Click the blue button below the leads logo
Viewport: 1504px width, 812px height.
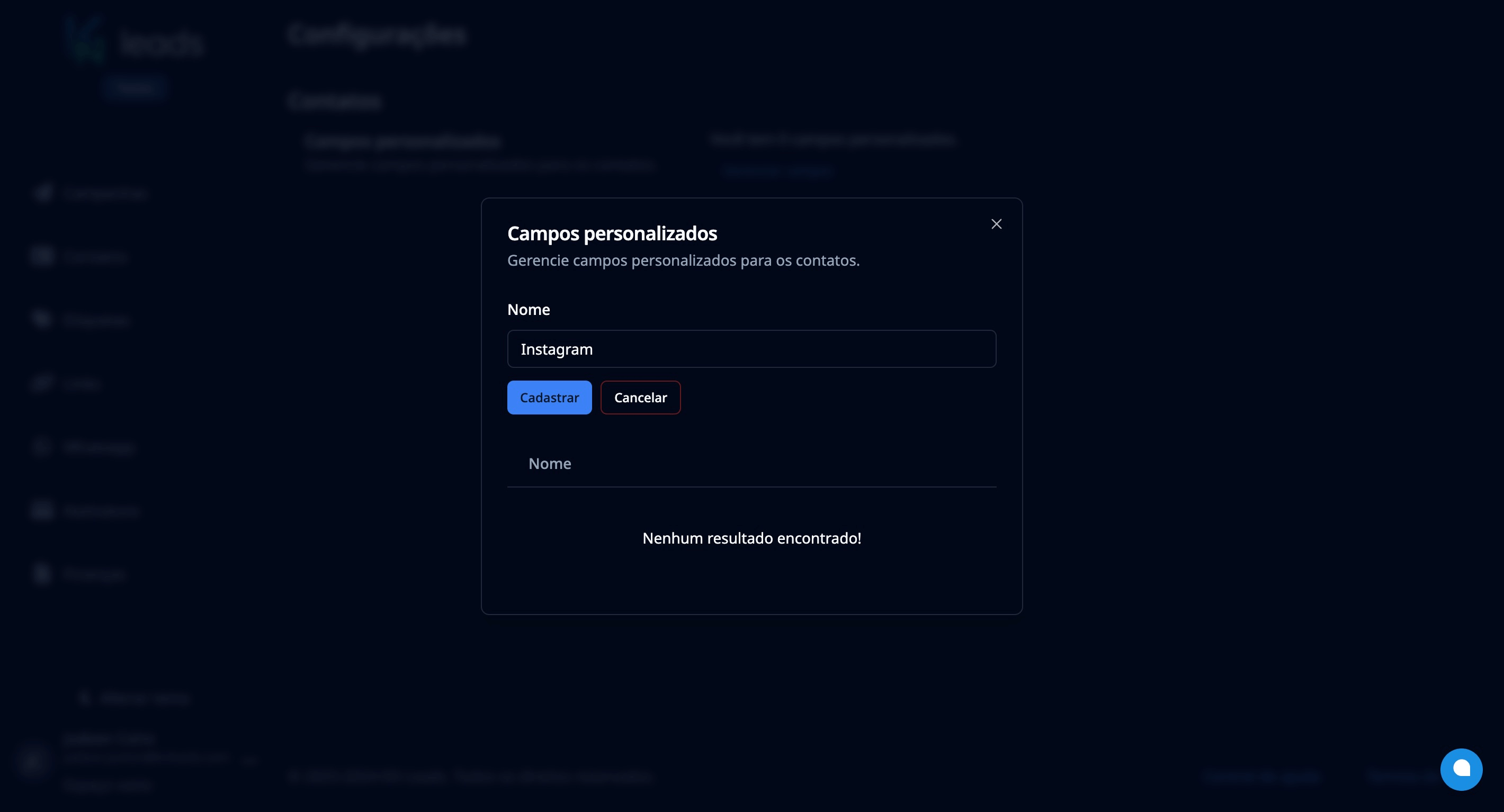point(135,87)
